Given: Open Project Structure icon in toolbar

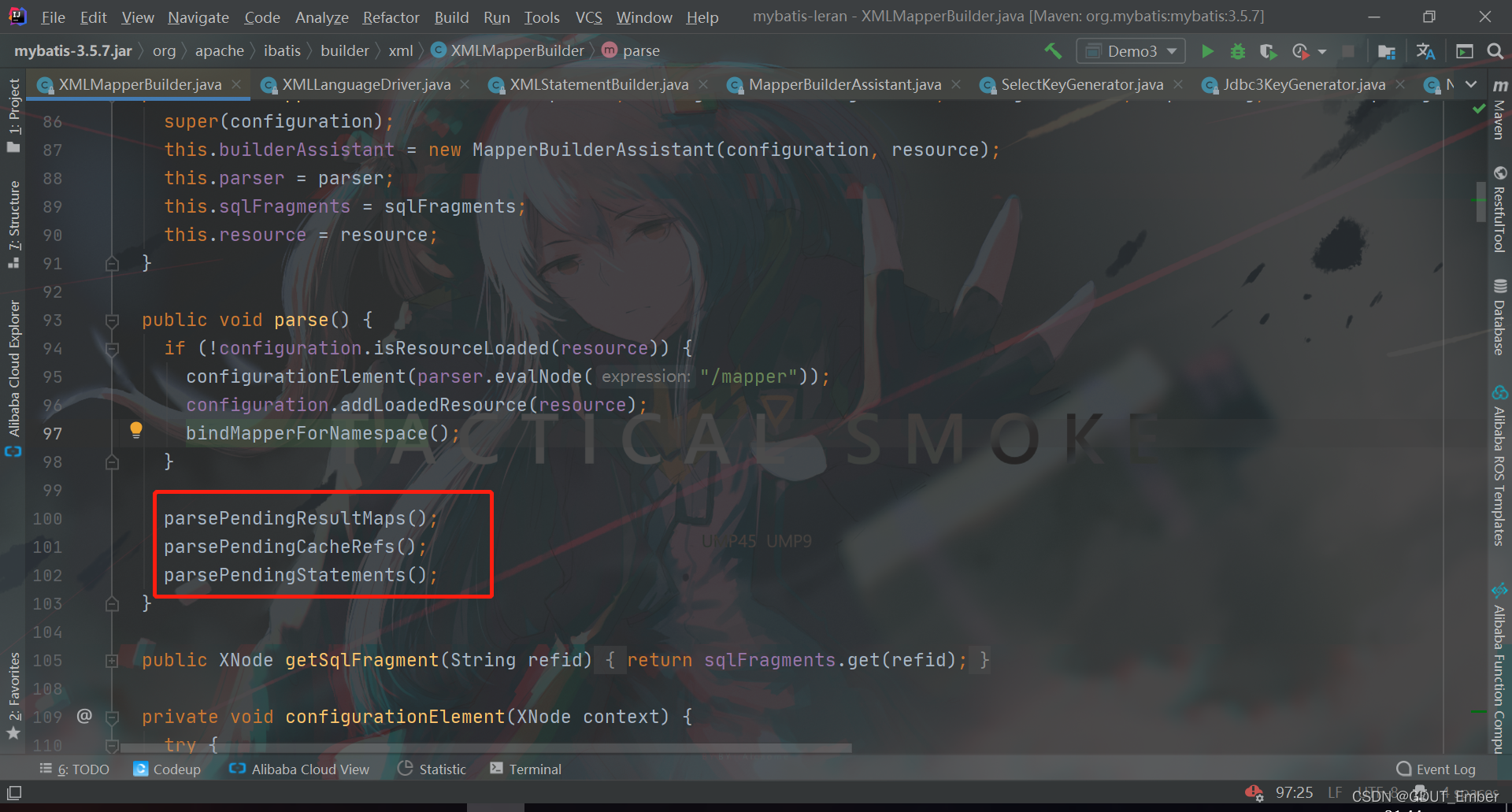Looking at the screenshot, I should click(1387, 51).
